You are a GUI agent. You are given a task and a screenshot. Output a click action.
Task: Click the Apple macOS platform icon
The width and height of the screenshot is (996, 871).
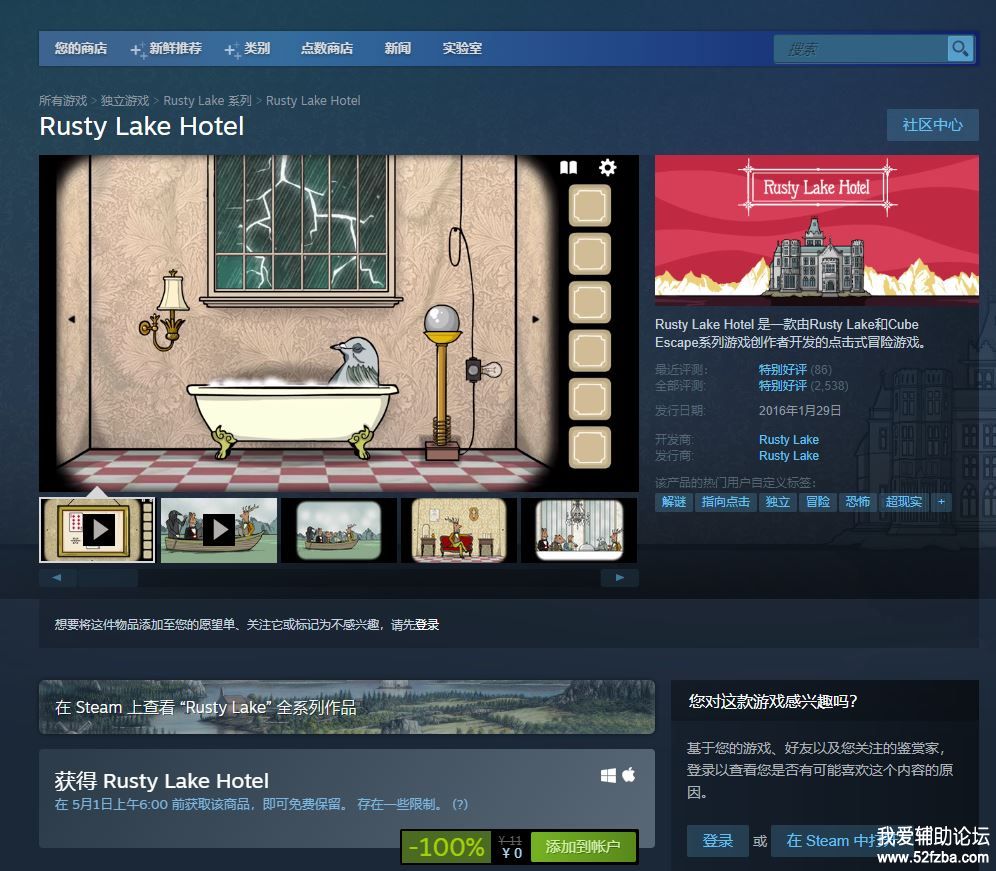click(x=629, y=775)
